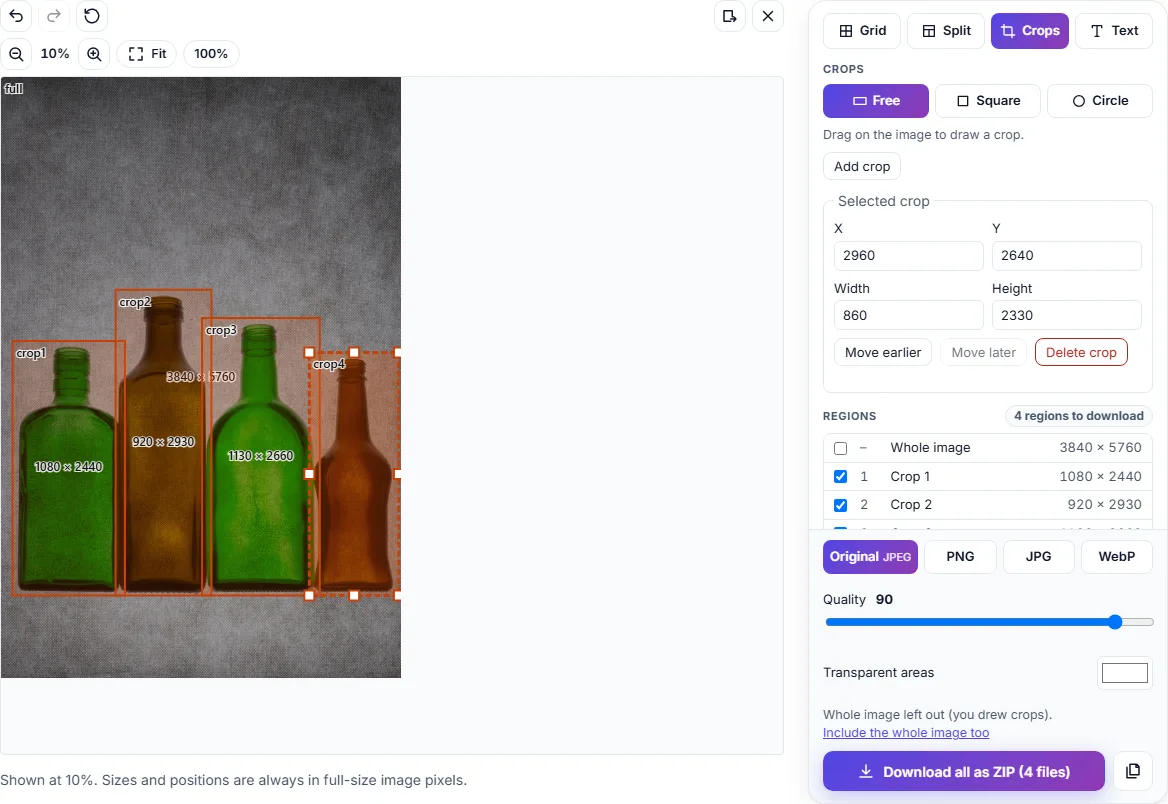1168x804 pixels.
Task: Open the Transparent areas color swatch
Action: [1125, 673]
